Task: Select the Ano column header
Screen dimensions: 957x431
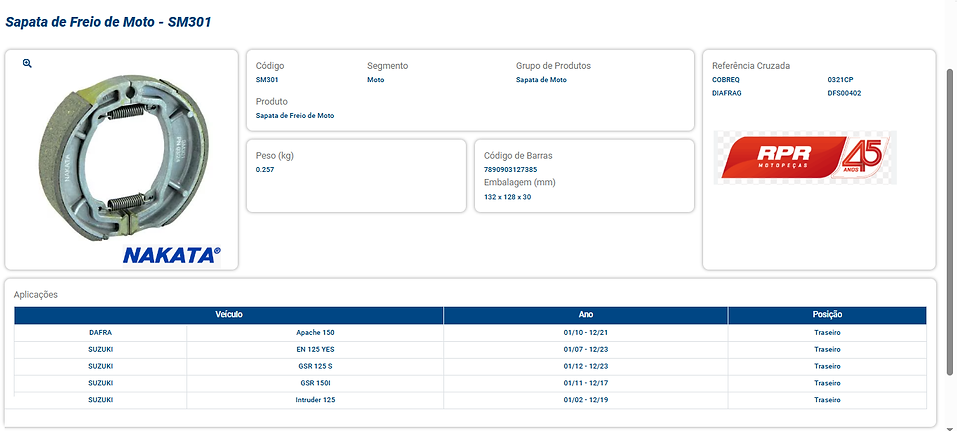Action: pos(585,315)
